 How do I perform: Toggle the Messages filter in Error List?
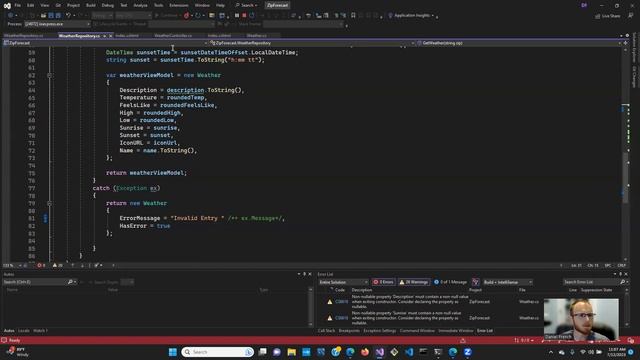click(x=451, y=282)
